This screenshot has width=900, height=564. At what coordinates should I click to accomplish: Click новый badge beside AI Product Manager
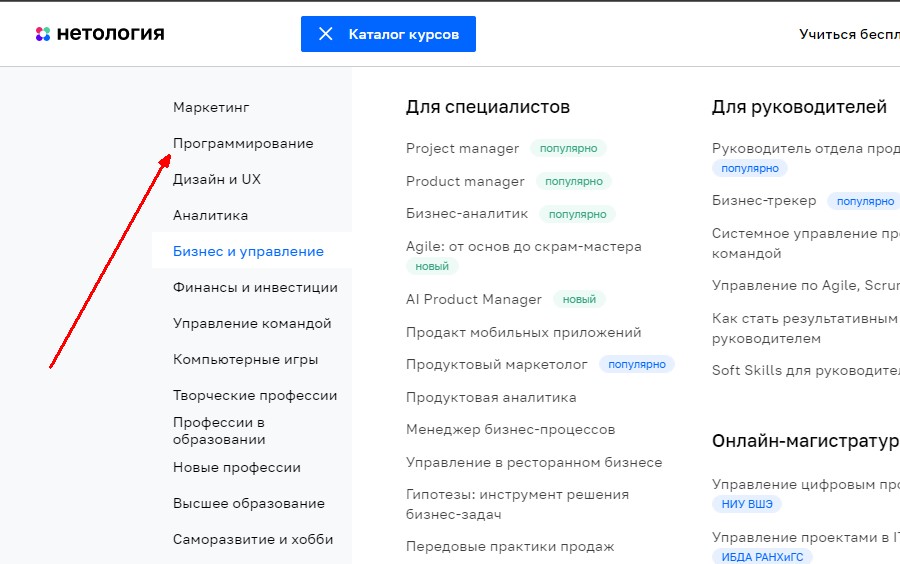579,299
